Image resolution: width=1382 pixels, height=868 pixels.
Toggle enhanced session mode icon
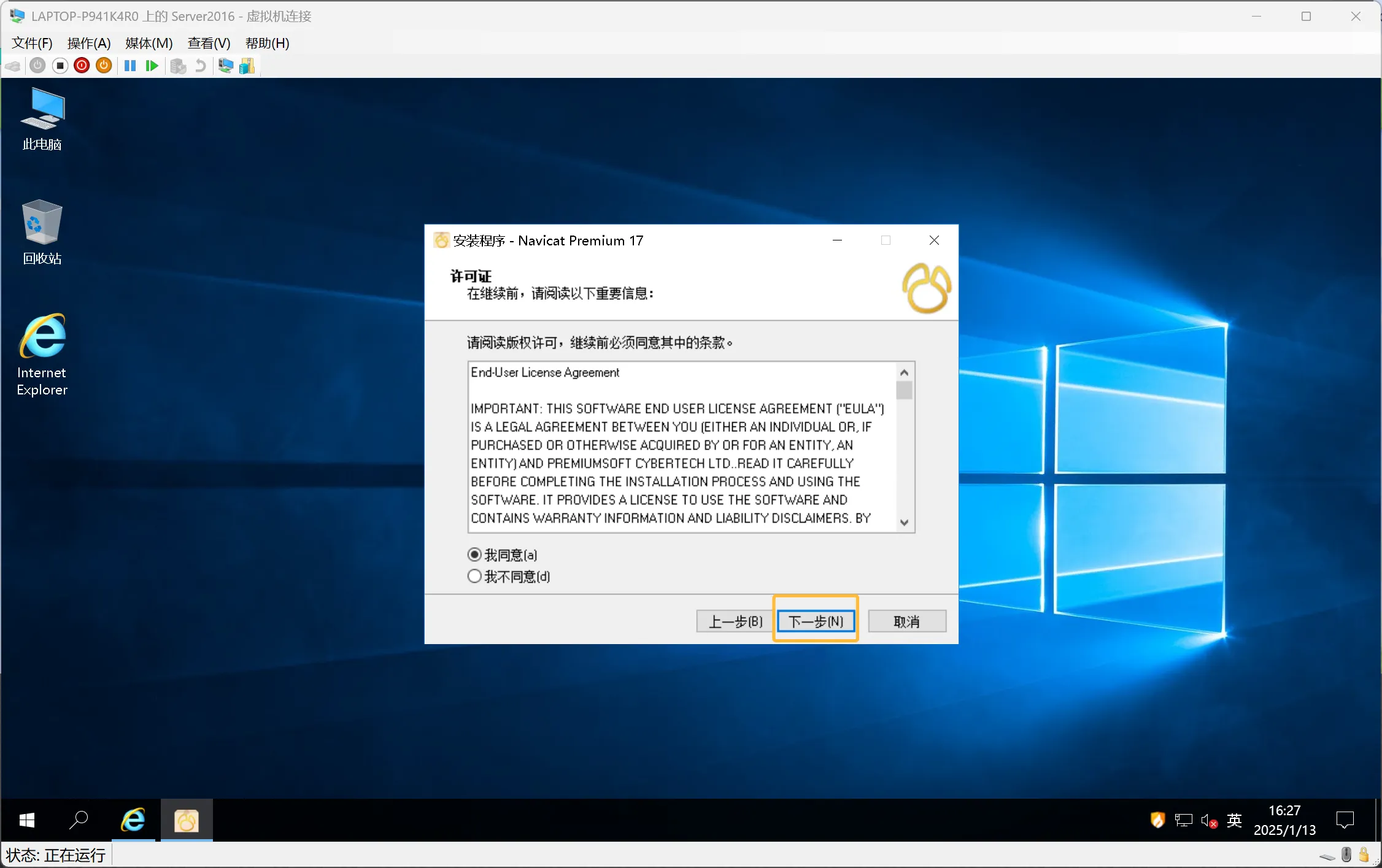[x=226, y=66]
